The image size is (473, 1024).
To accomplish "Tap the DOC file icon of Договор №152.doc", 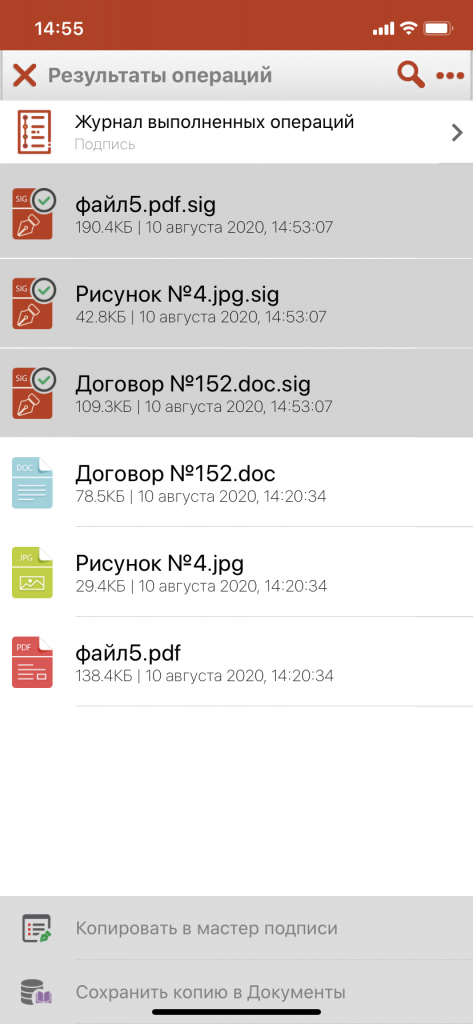I will pos(33,483).
